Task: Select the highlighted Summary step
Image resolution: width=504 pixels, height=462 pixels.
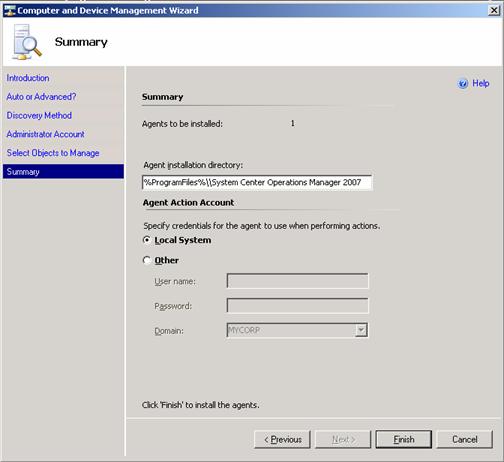Action: point(63,171)
